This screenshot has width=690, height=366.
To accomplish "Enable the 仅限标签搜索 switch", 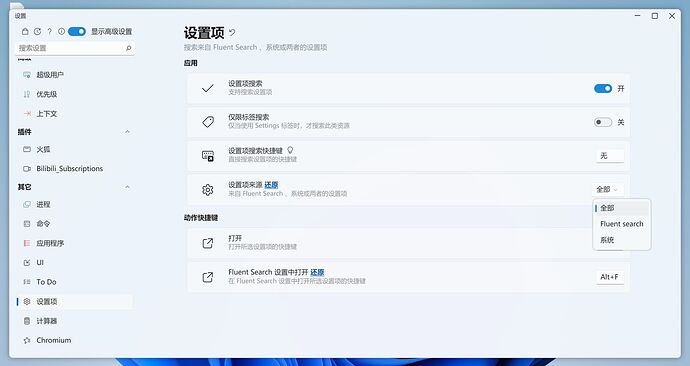I will pyautogui.click(x=603, y=122).
